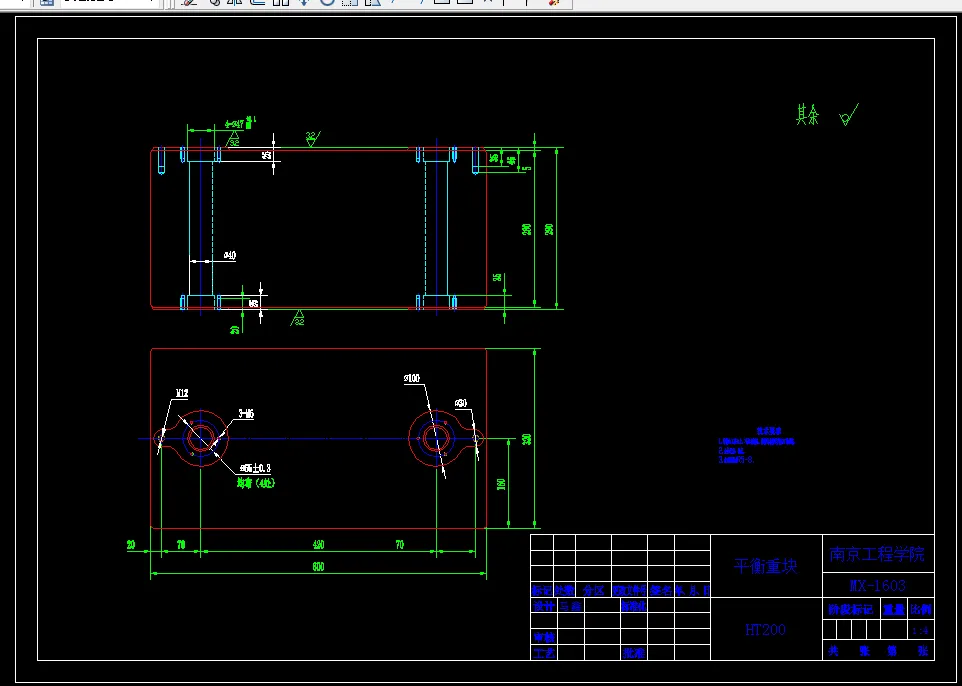Pick the 20 dimension at the drawing's left edge
Screen dimensions: 962x686
(131, 544)
